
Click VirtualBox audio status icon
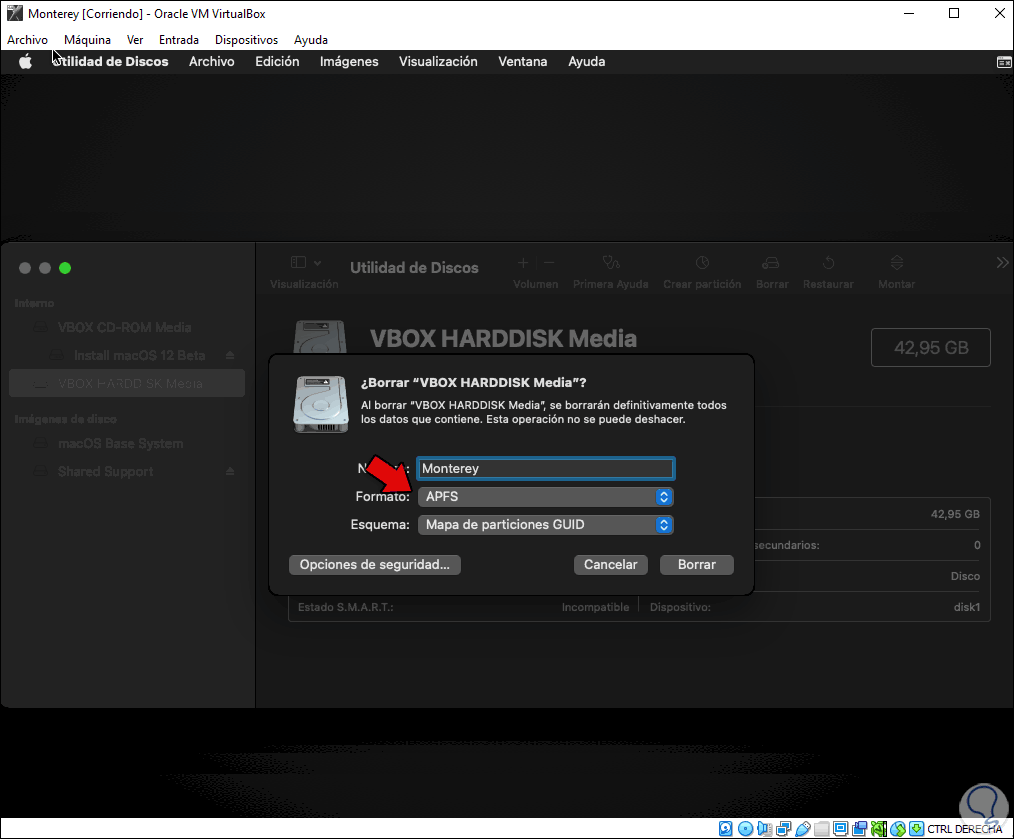[x=764, y=829]
